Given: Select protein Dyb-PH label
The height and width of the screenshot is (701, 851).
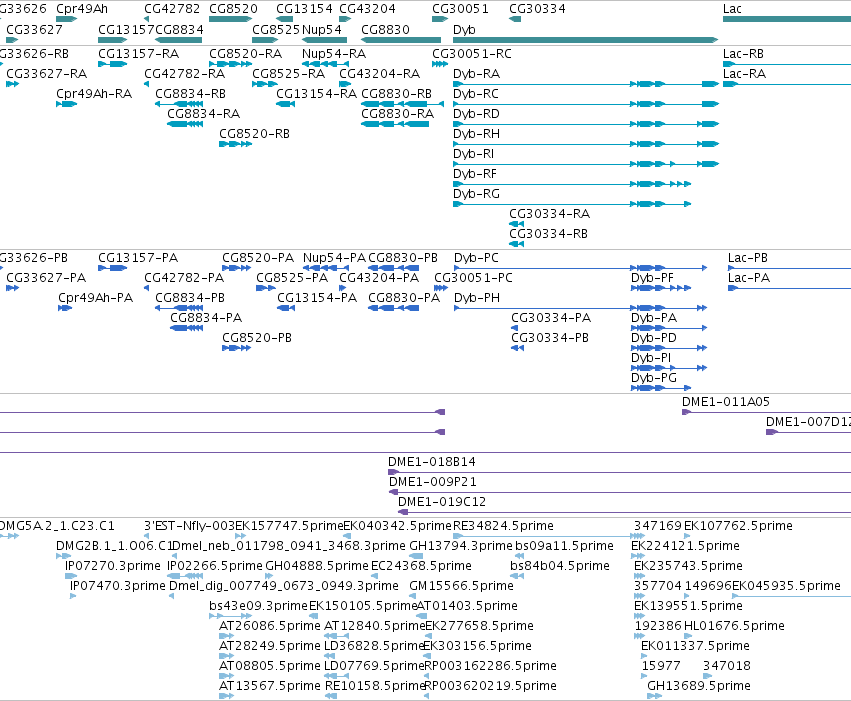Looking at the screenshot, I should (x=477, y=298).
